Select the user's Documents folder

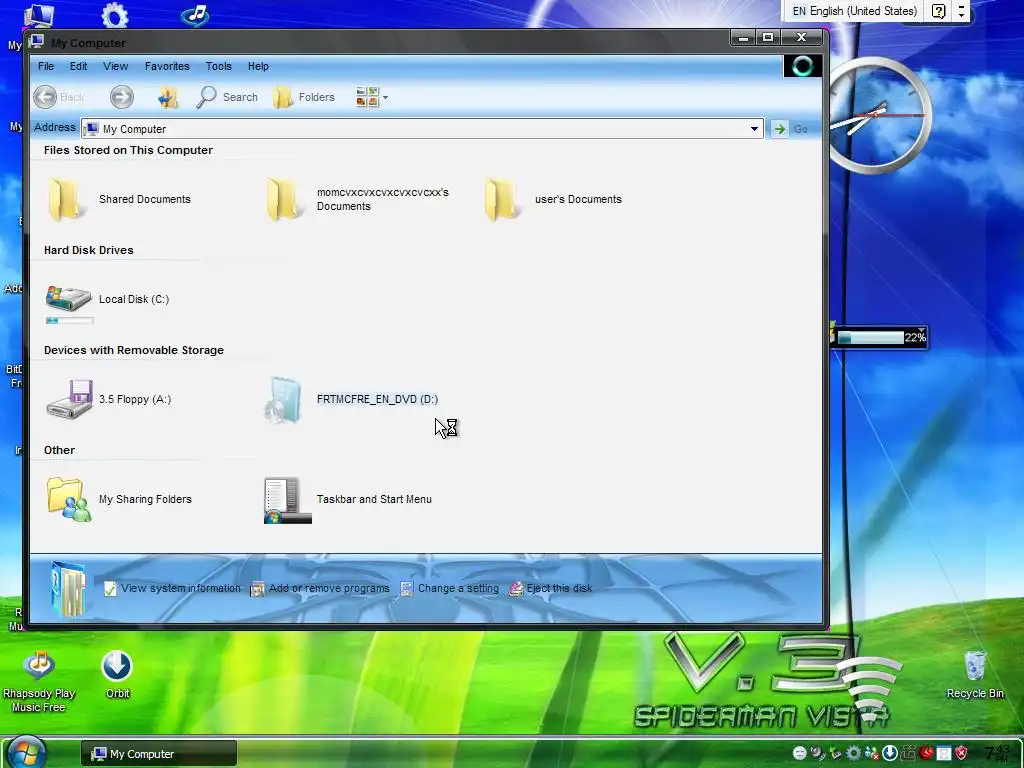(552, 199)
